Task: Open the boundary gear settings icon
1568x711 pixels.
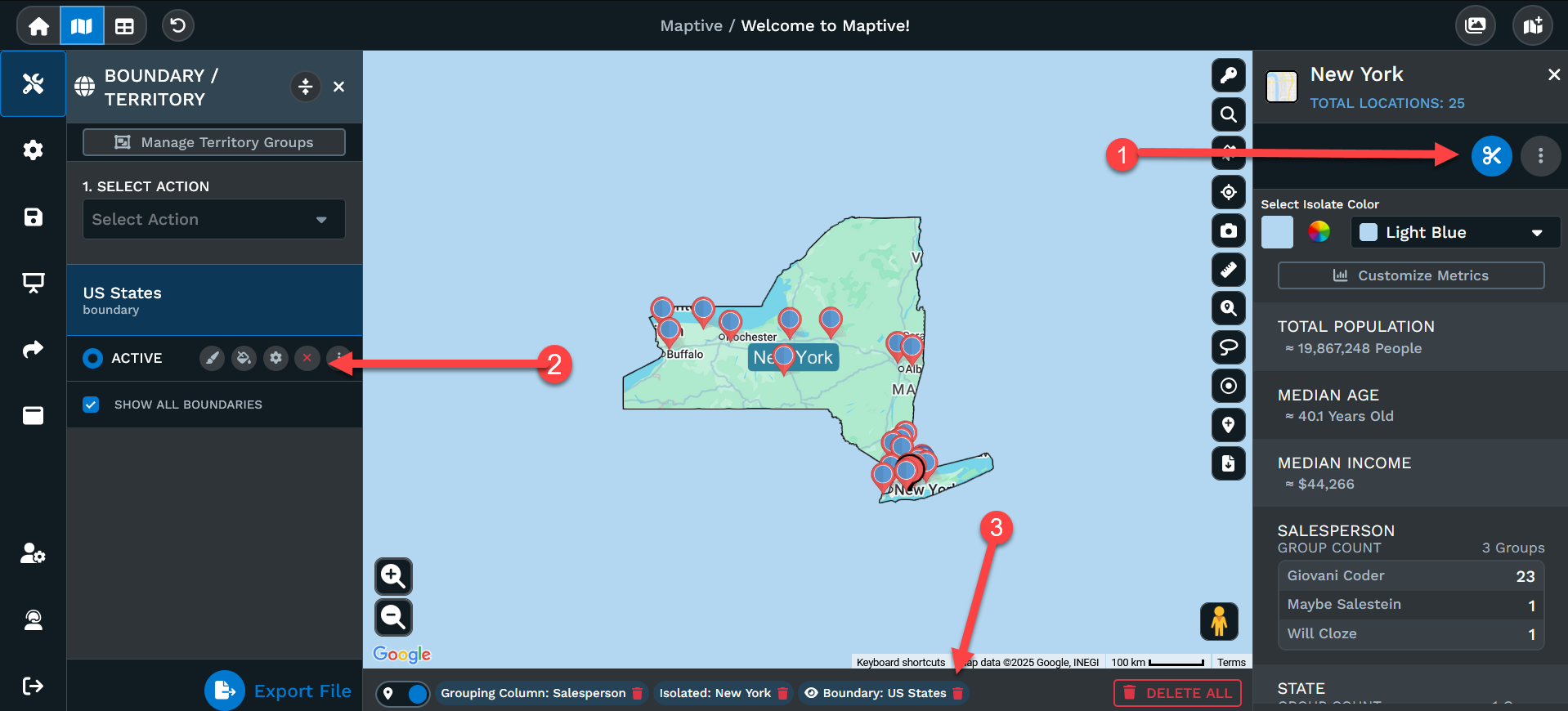Action: 276,358
